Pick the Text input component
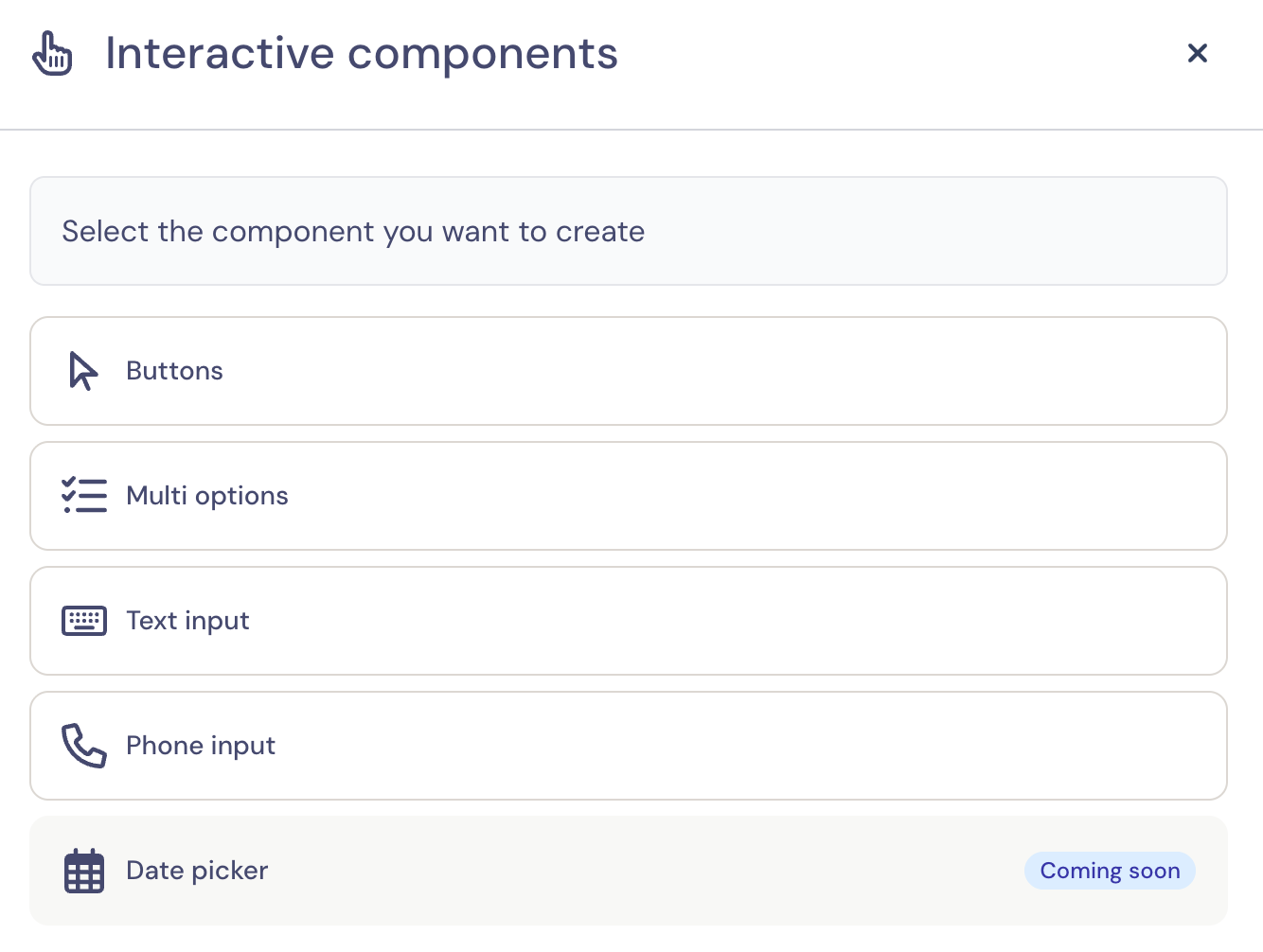This screenshot has width=1263, height=952. click(629, 621)
